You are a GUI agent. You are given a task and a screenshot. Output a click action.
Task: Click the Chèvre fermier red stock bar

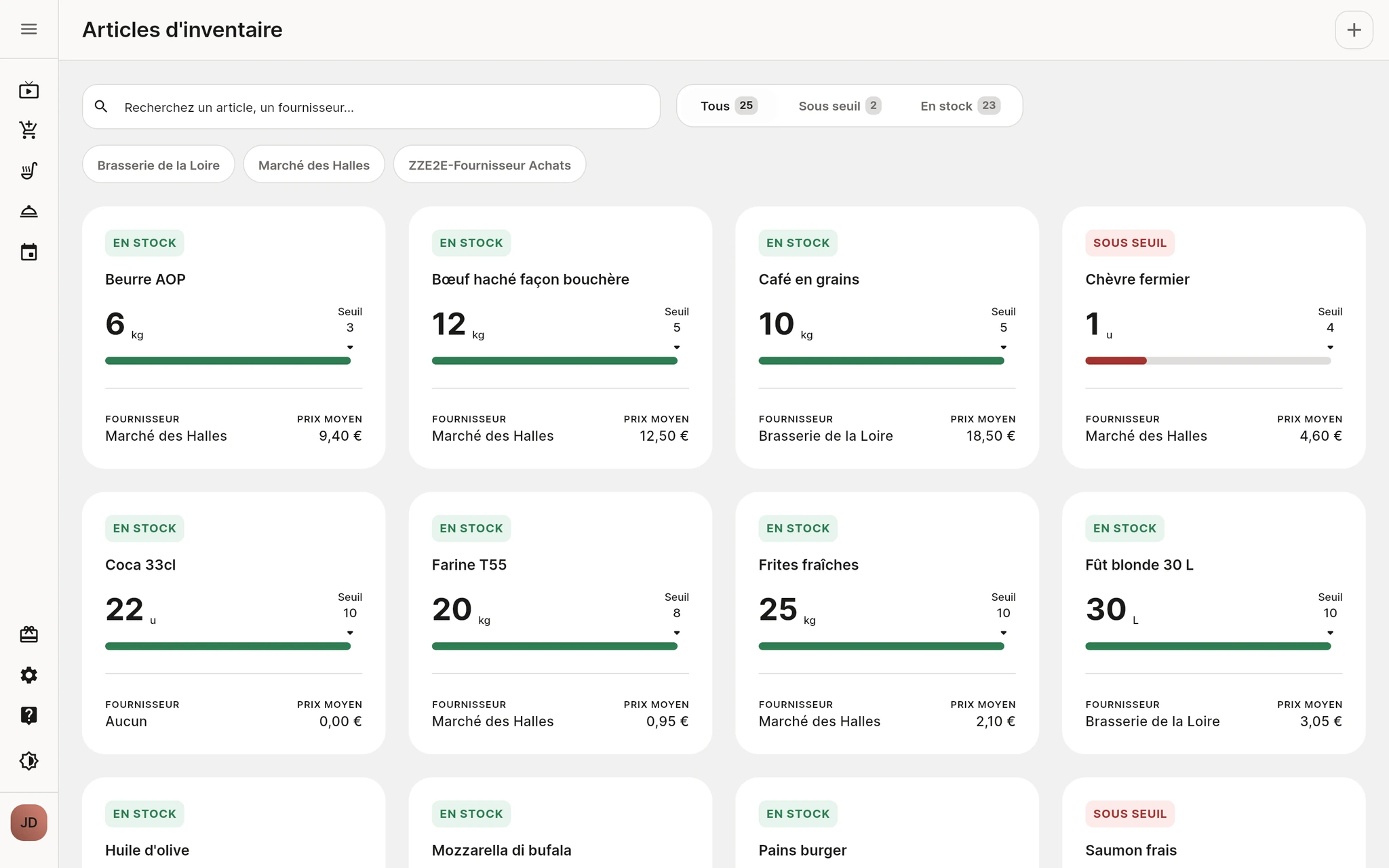1116,361
